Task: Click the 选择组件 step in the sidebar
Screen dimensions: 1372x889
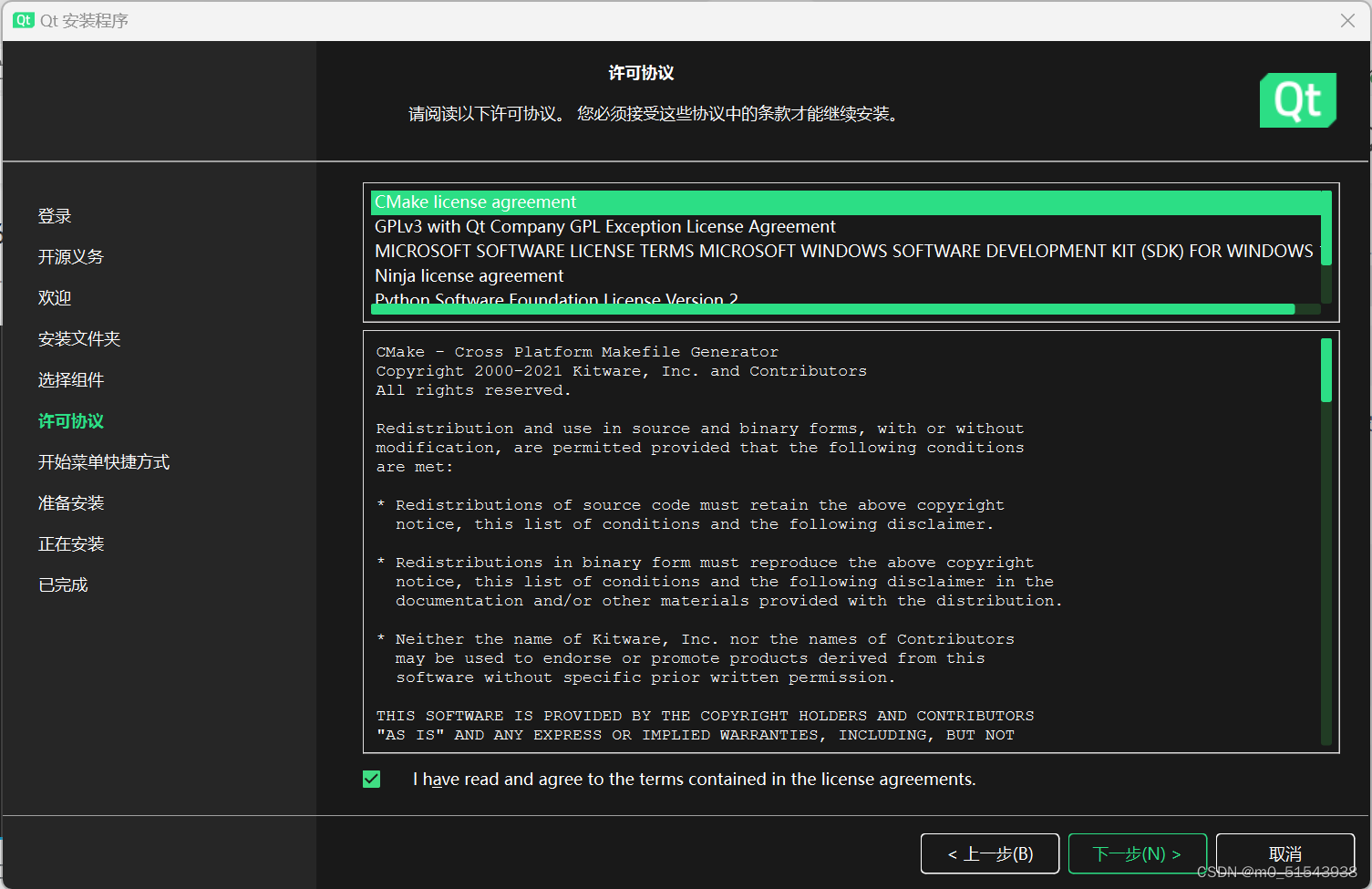Action: pyautogui.click(x=71, y=380)
